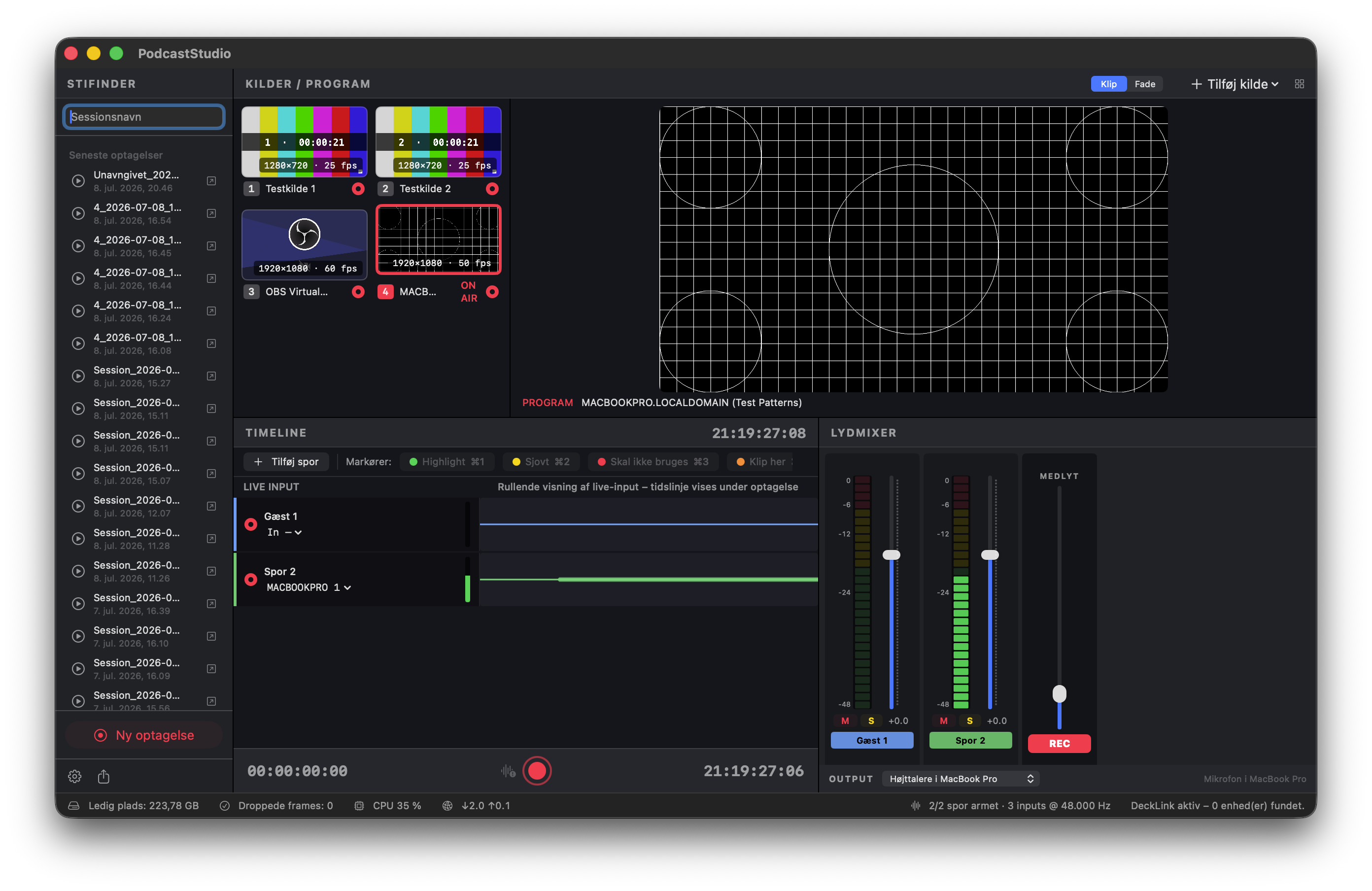Toggle record arm on Testkilde 1

[x=358, y=188]
